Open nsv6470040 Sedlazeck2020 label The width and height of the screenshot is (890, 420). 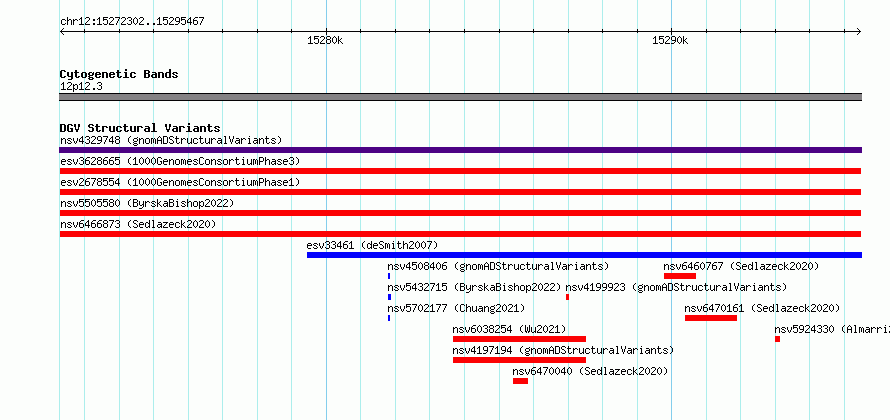click(x=590, y=371)
